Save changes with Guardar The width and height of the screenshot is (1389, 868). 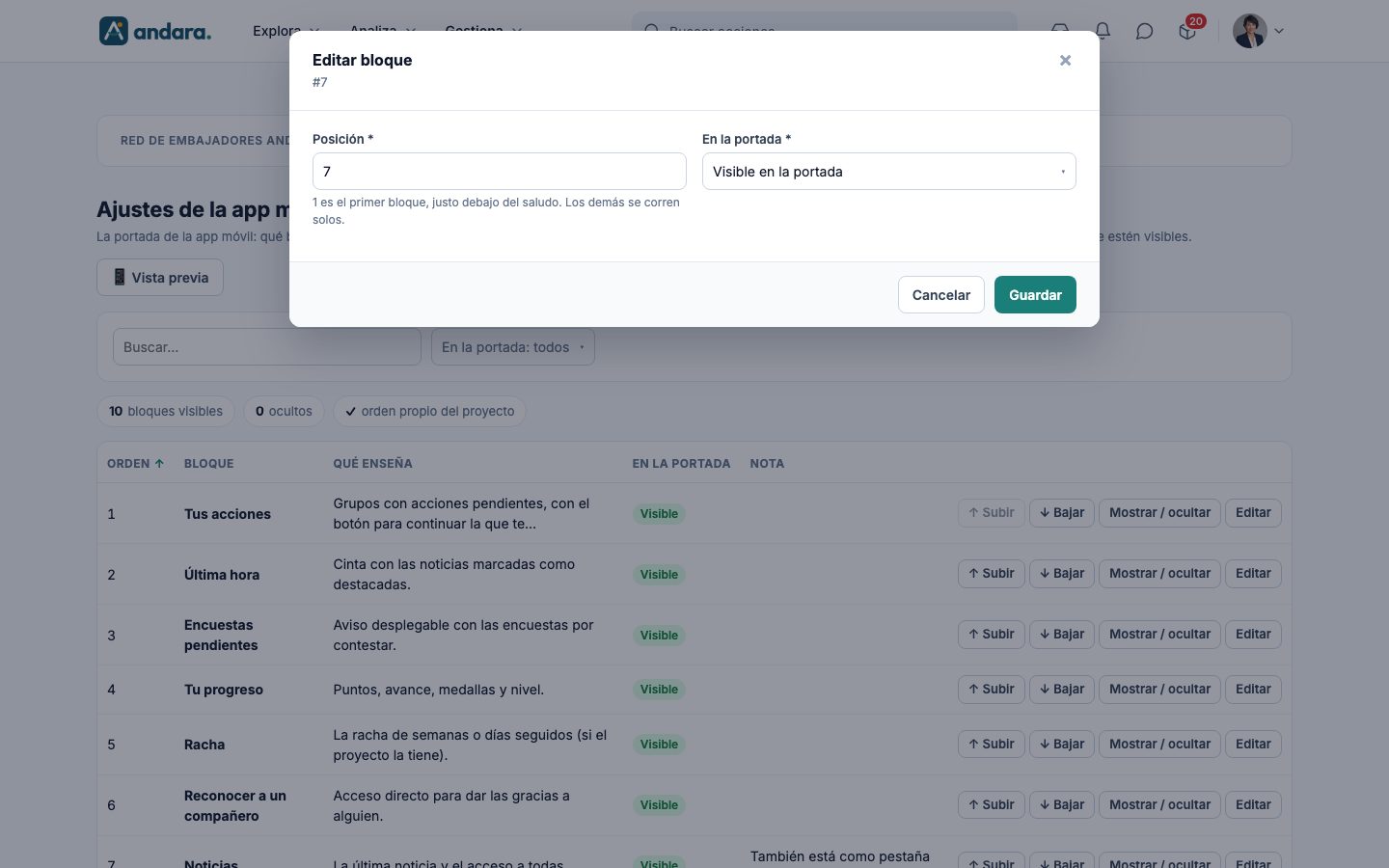[1035, 295]
